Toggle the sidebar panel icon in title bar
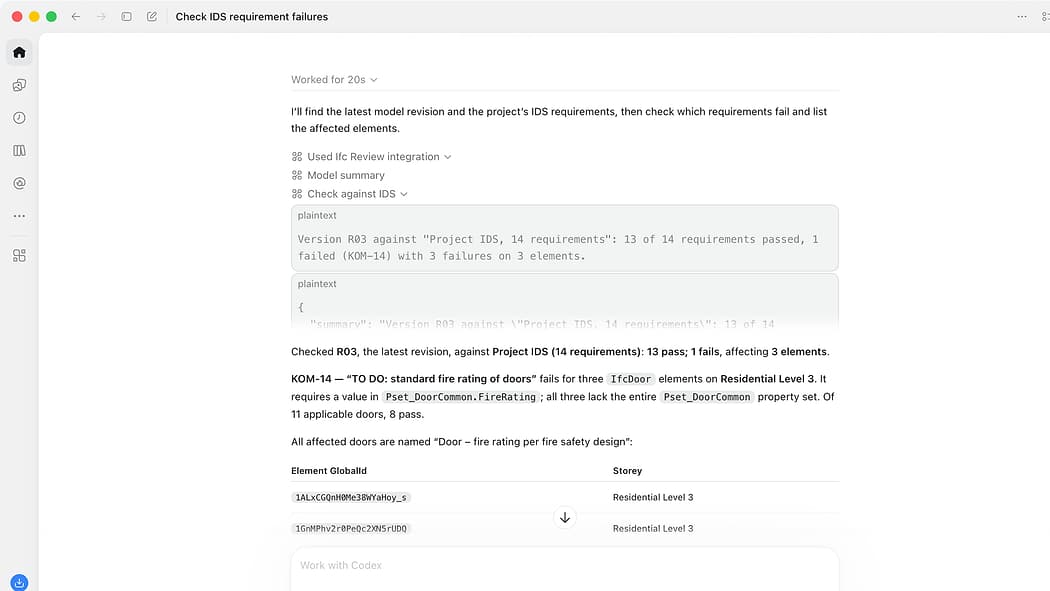 click(x=127, y=17)
